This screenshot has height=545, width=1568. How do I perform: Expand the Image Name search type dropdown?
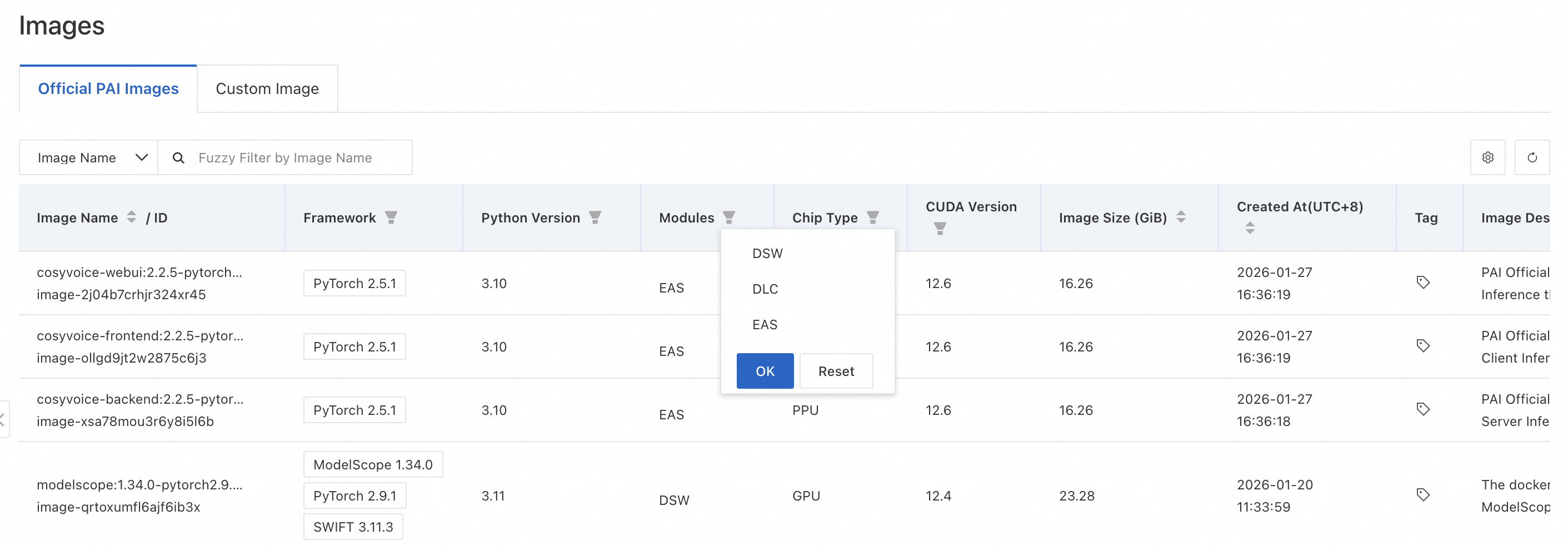(89, 158)
